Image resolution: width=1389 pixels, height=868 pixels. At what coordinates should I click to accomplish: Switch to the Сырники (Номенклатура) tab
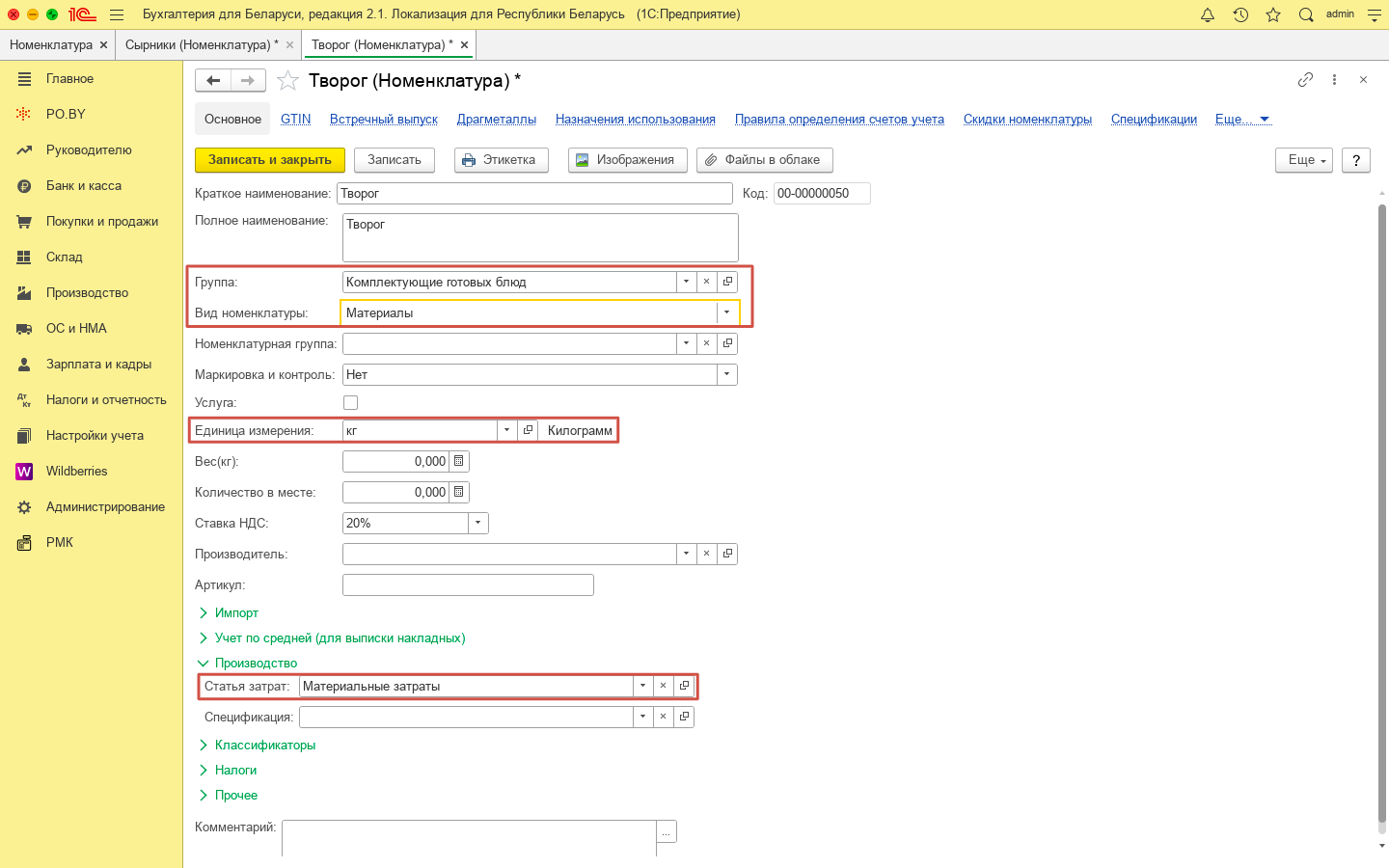click(201, 45)
